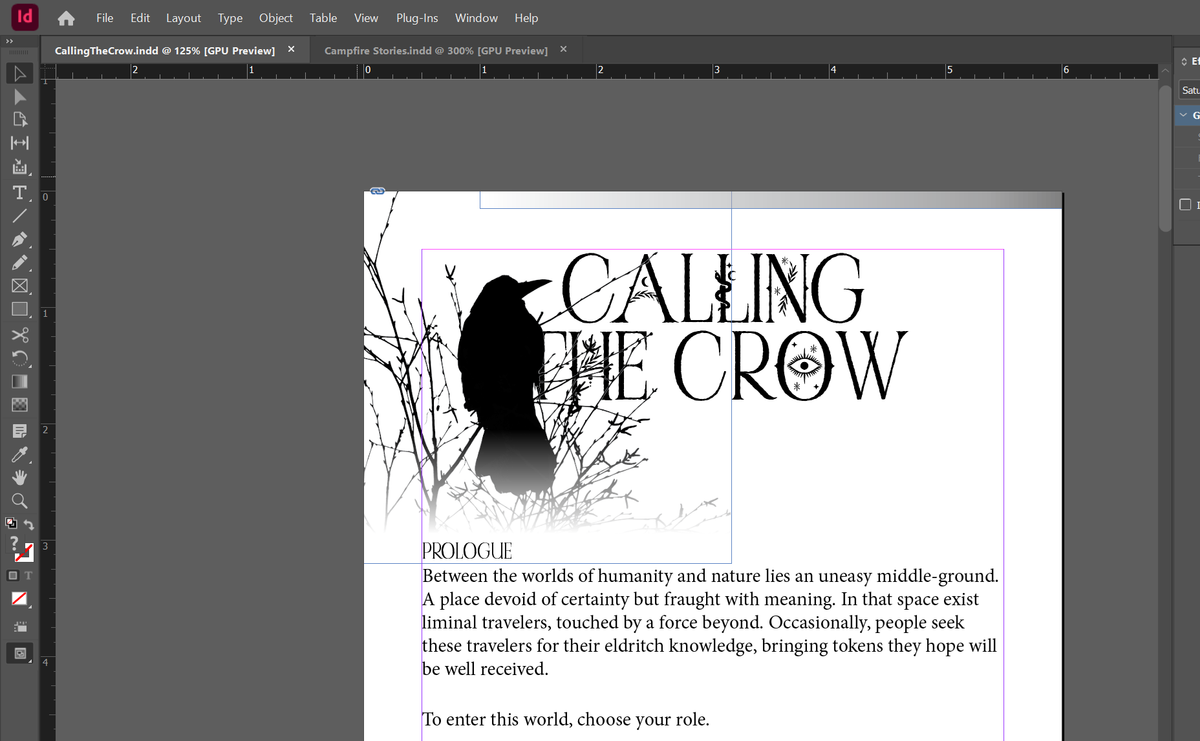Viewport: 1200px width, 741px height.
Task: Collapse the section chevron in right panel
Action: tap(1184, 115)
